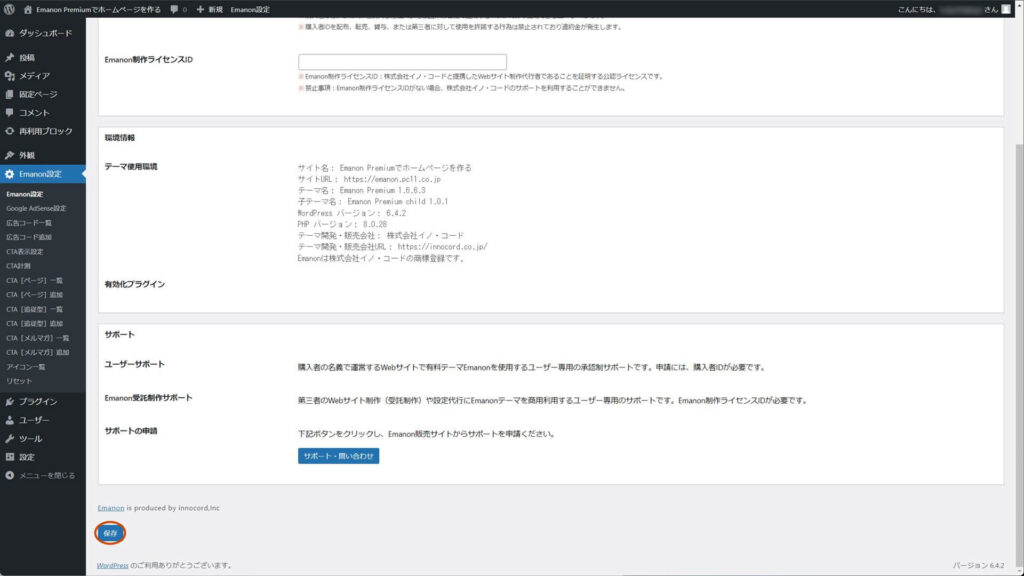Click the ツール wrench icon
This screenshot has height=576, width=1024.
pyautogui.click(x=10, y=439)
